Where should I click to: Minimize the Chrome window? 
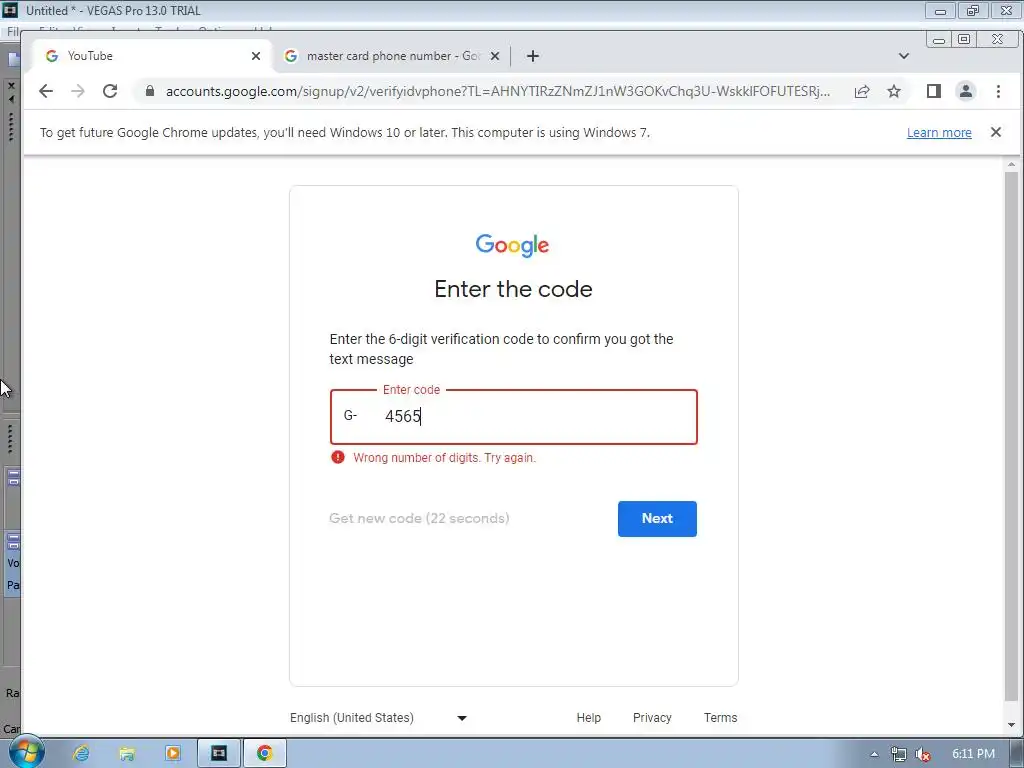(939, 40)
